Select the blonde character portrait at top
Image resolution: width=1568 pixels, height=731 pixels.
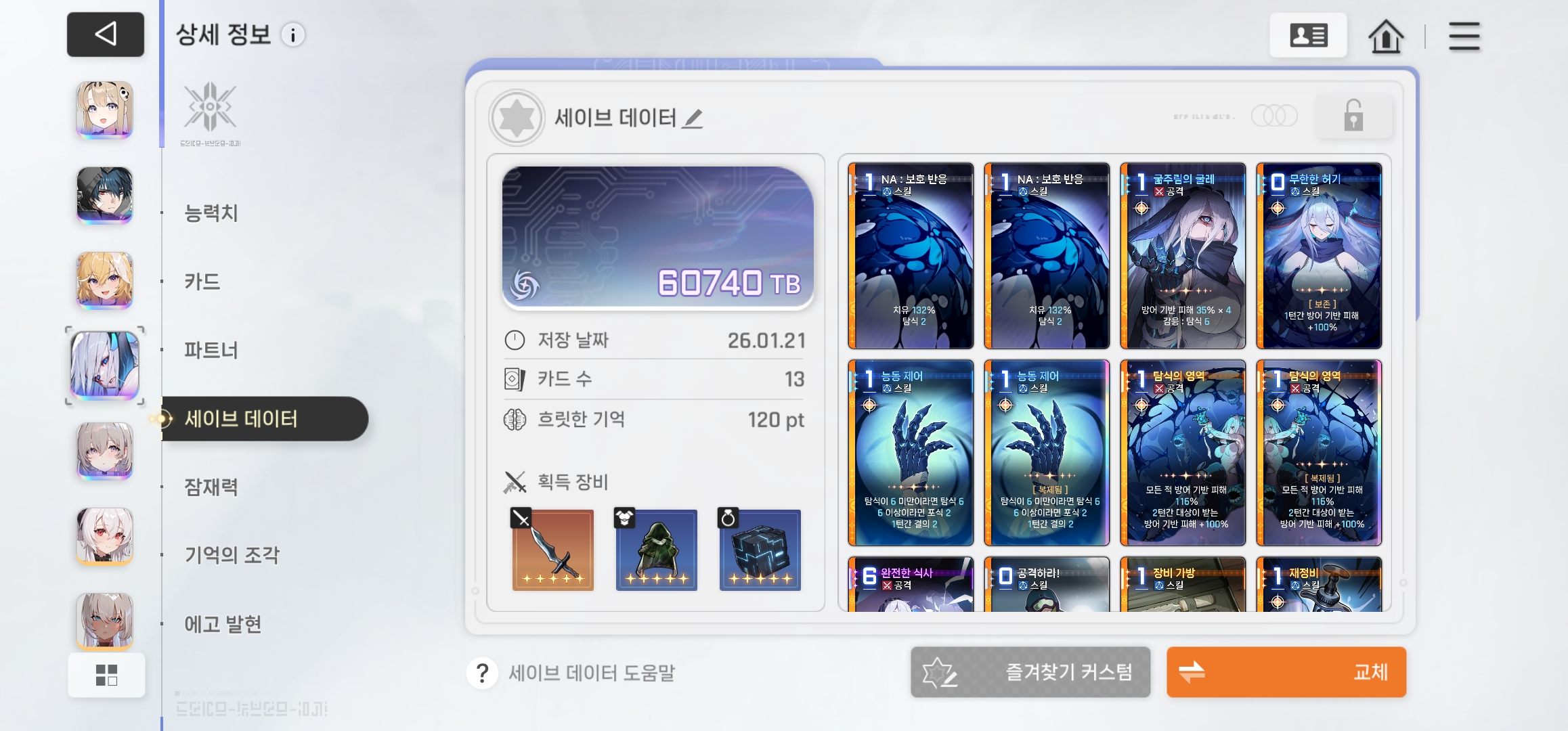(x=104, y=110)
